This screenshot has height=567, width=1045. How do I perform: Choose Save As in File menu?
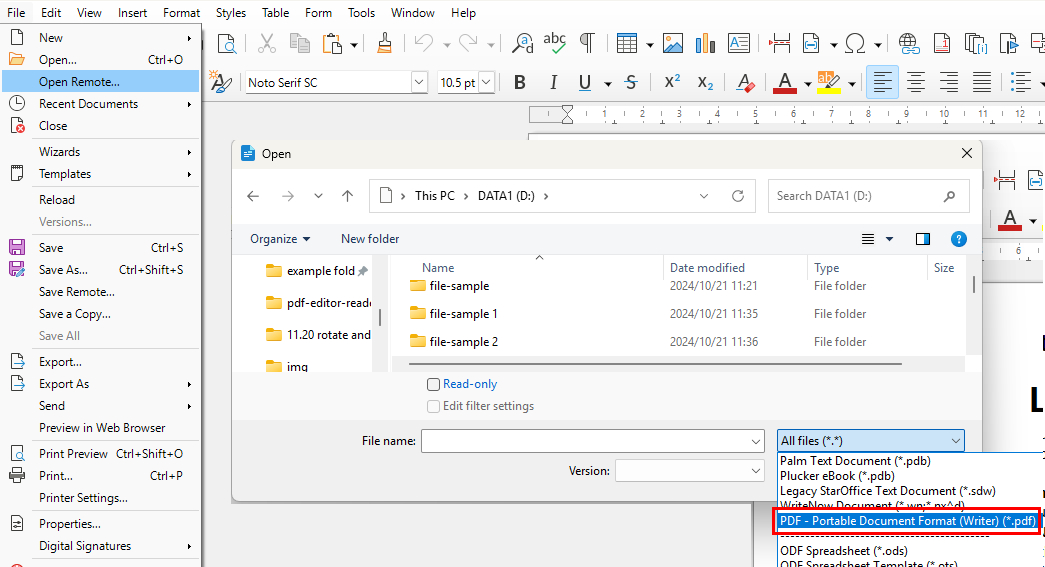pos(101,270)
